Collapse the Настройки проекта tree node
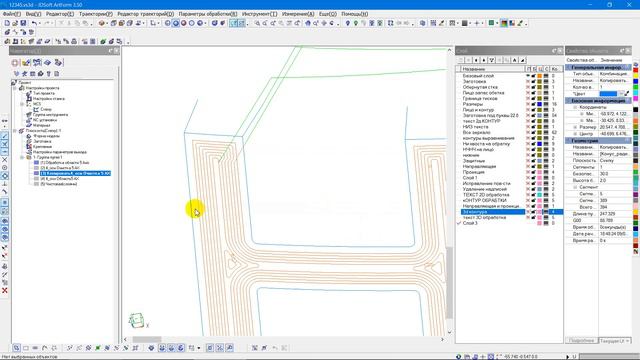The image size is (640, 360). coord(15,88)
